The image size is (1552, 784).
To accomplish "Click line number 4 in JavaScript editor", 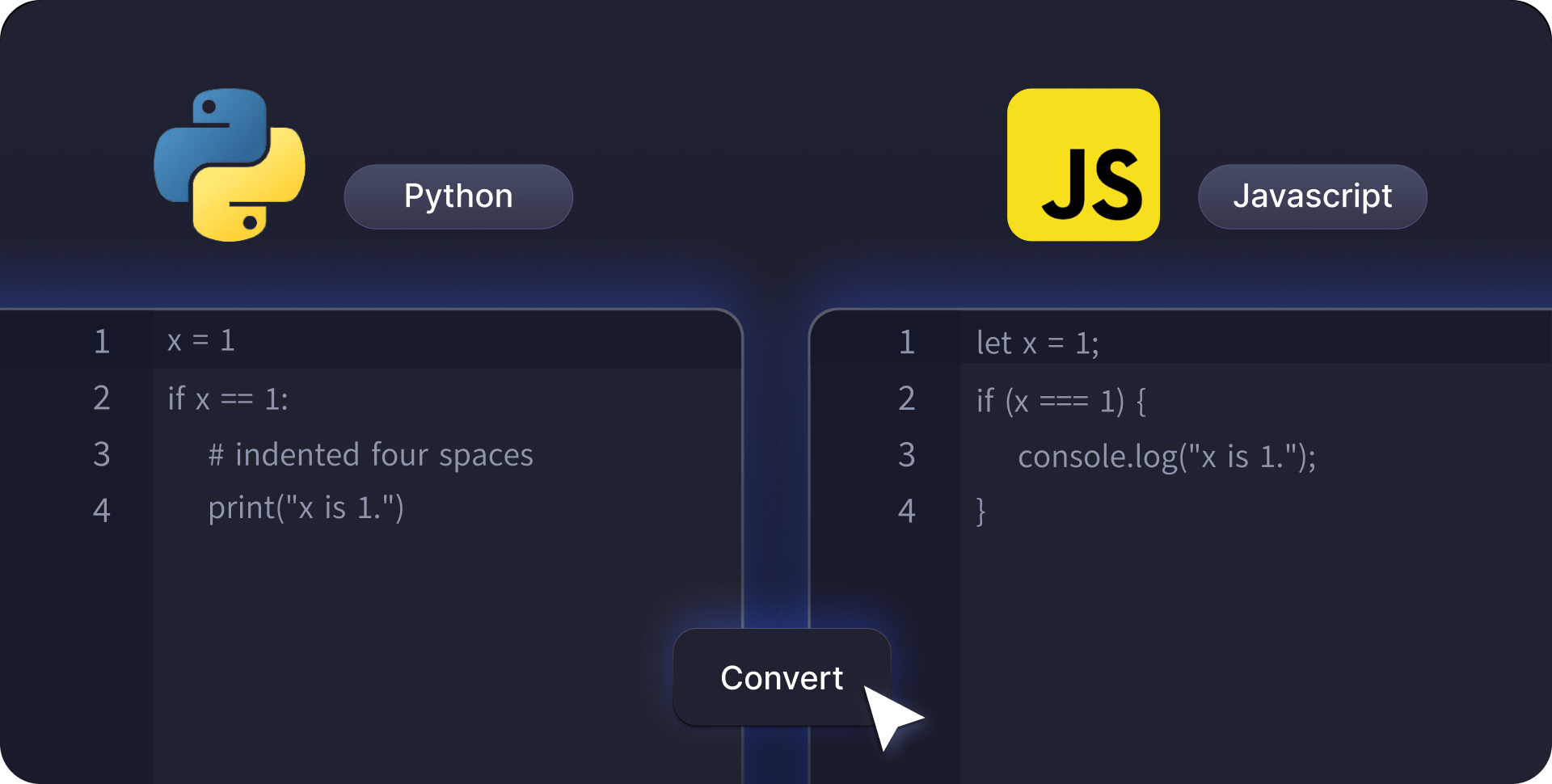I will (x=907, y=511).
